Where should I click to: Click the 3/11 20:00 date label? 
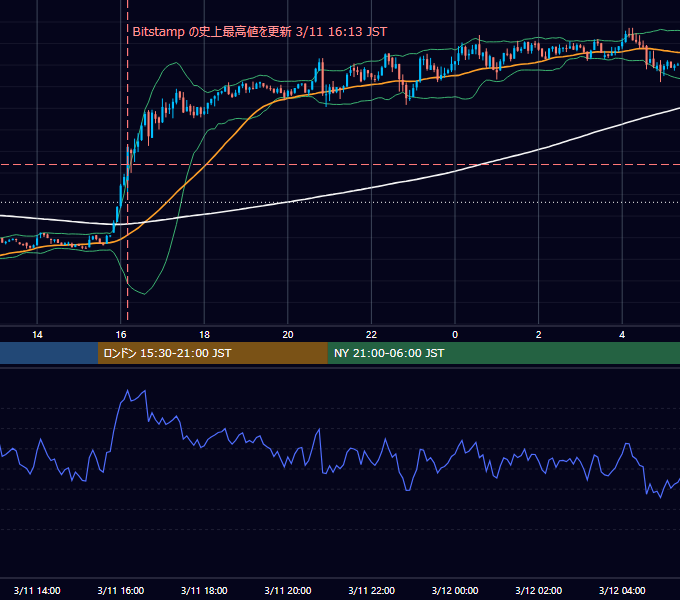pyautogui.click(x=288, y=590)
